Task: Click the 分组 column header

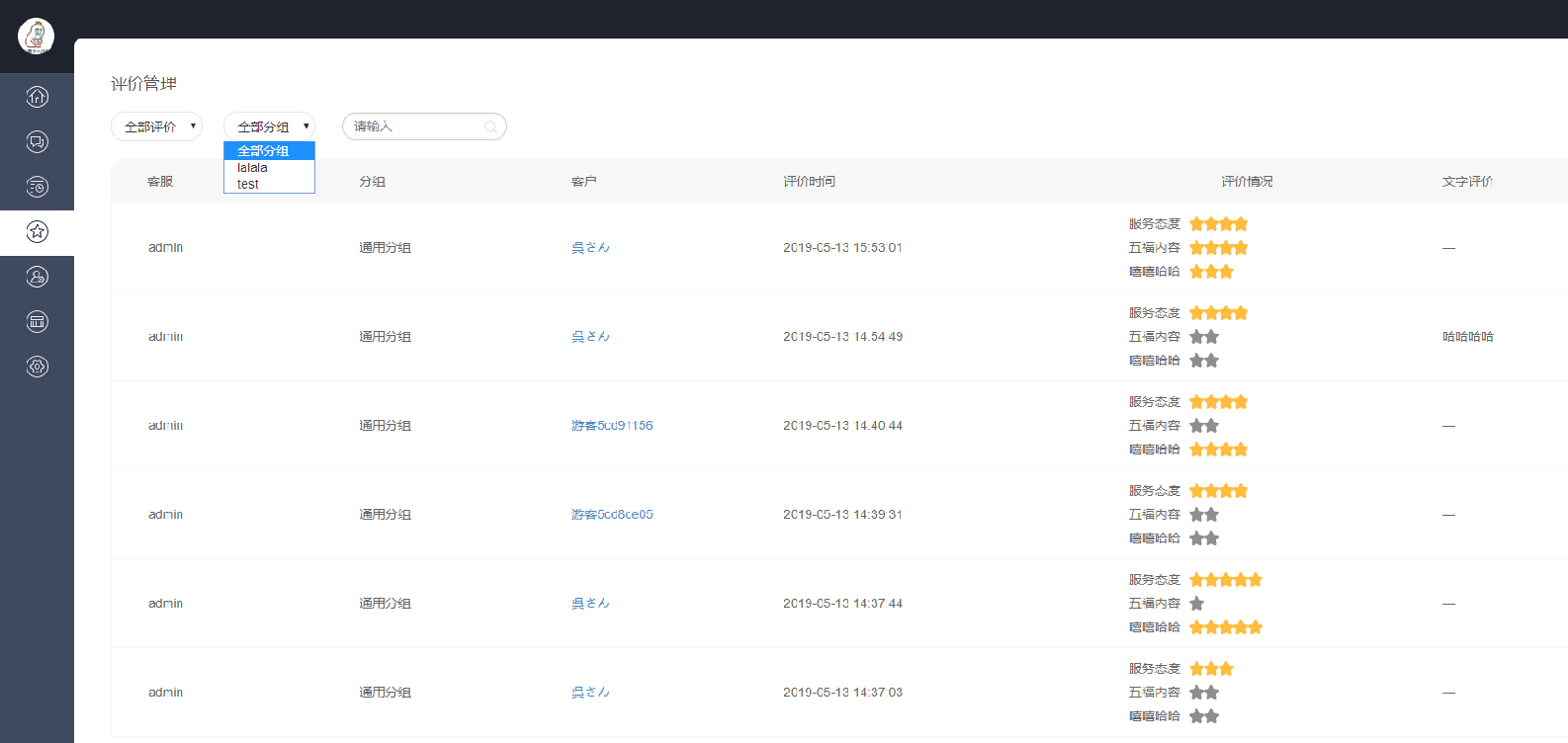Action: (372, 182)
